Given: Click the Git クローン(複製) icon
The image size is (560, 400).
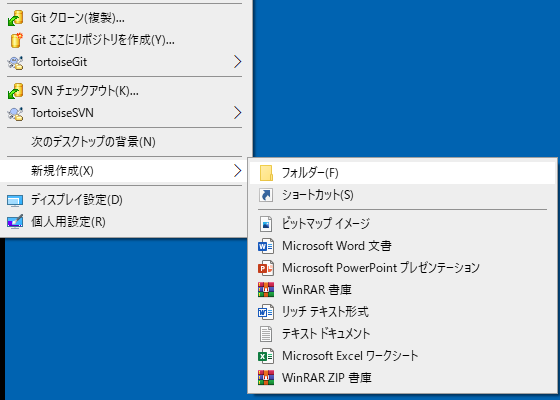Looking at the screenshot, I should pos(15,18).
